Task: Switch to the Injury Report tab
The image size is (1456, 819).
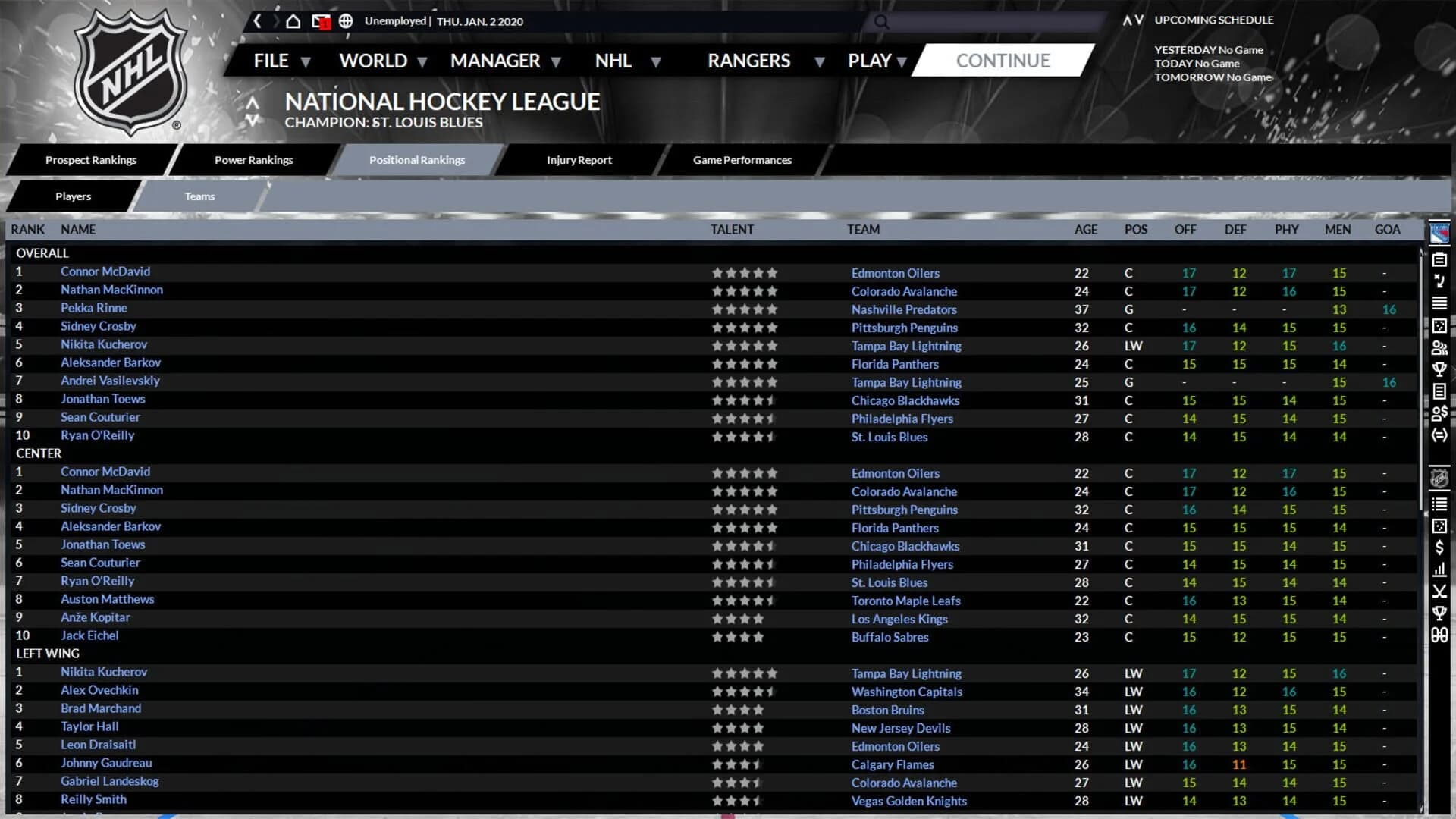Action: (x=579, y=160)
